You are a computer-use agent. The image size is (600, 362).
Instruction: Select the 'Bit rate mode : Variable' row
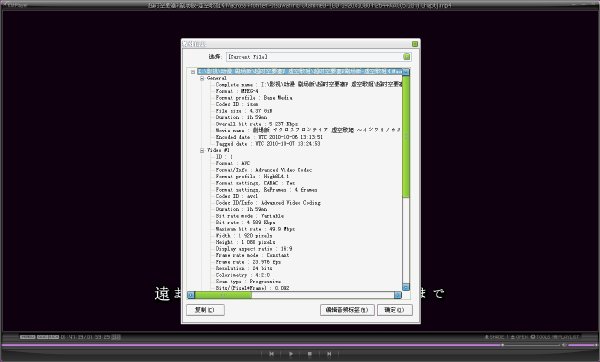[249, 216]
